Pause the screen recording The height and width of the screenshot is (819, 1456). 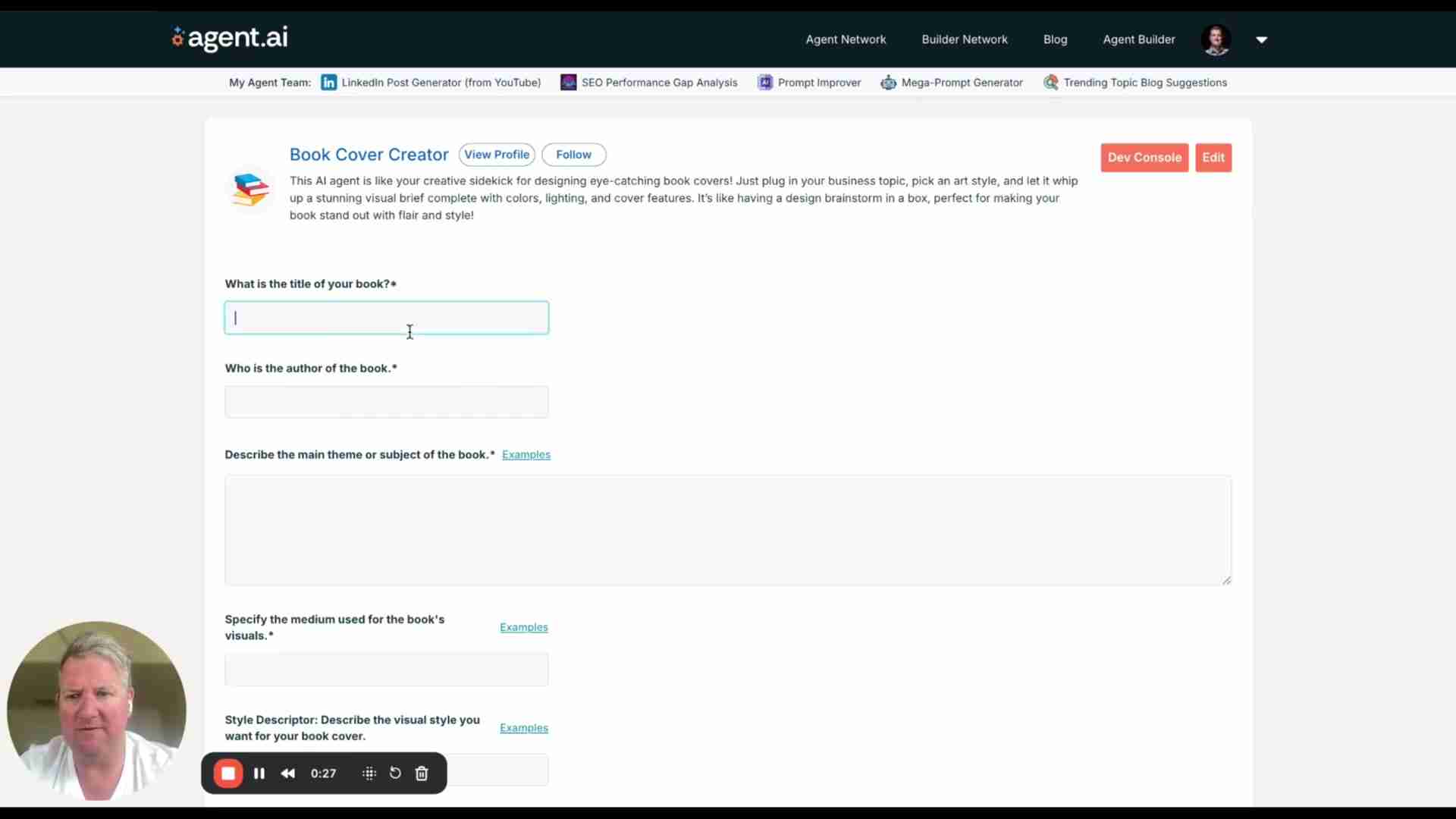(x=259, y=773)
